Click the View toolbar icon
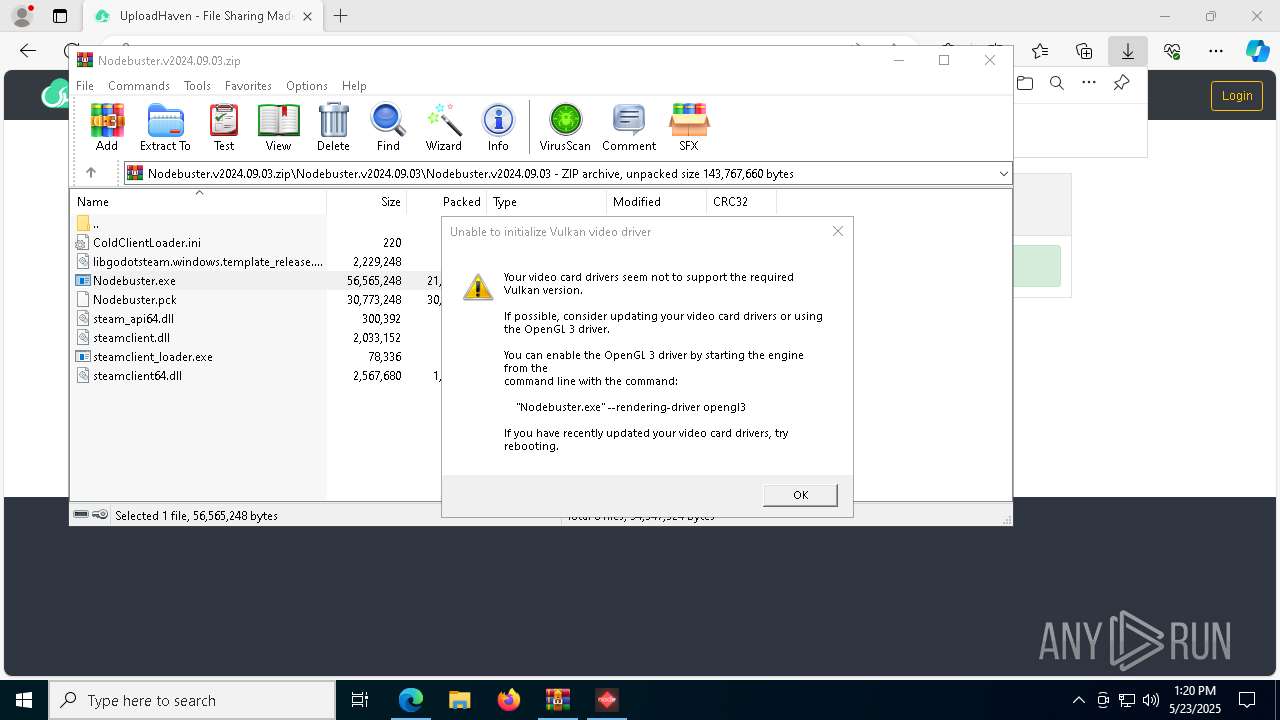The image size is (1280, 720). click(x=278, y=127)
